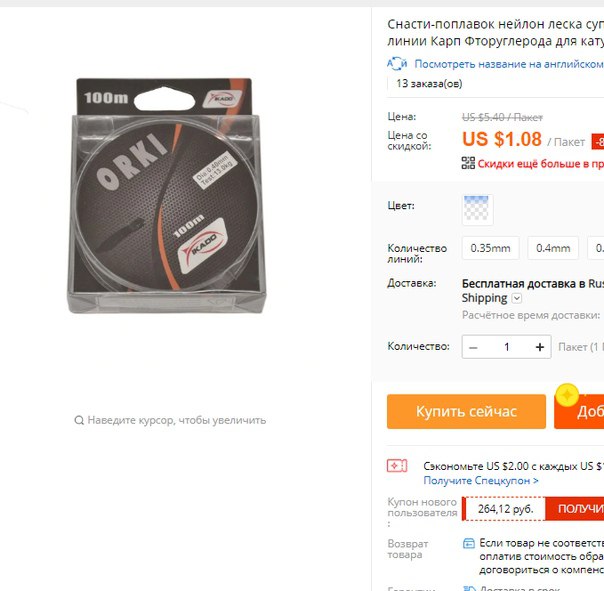Viewport: 604px width, 591px height.
Task: Click the quantity input field showing 1
Action: [x=507, y=347]
